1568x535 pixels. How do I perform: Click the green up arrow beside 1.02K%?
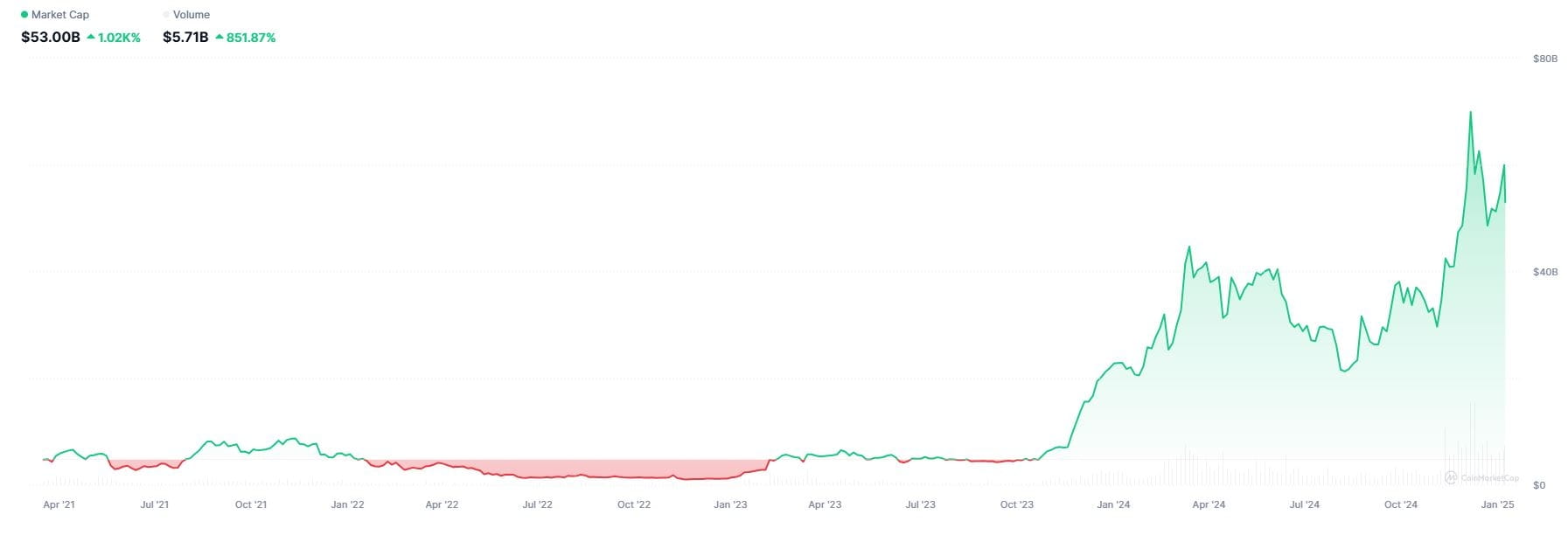(91, 38)
